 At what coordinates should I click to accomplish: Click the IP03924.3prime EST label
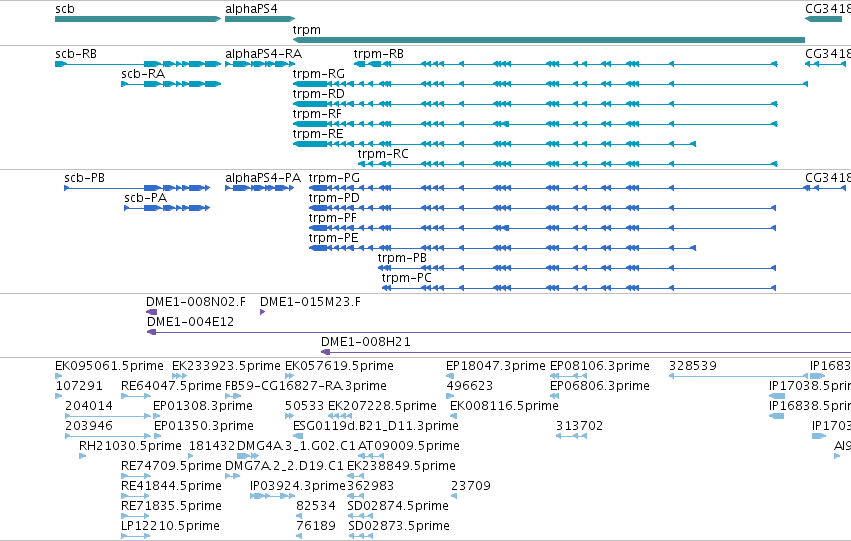[297, 486]
